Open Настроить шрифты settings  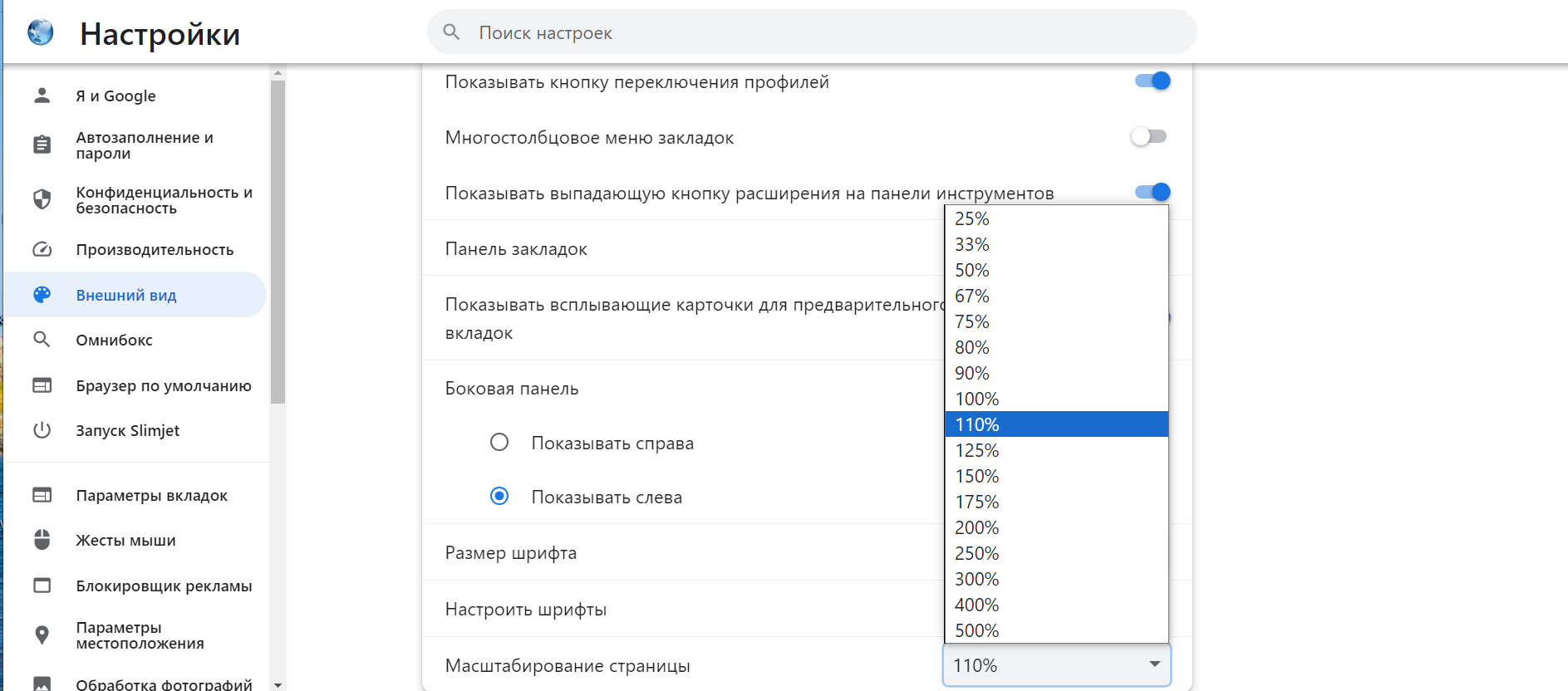click(526, 609)
